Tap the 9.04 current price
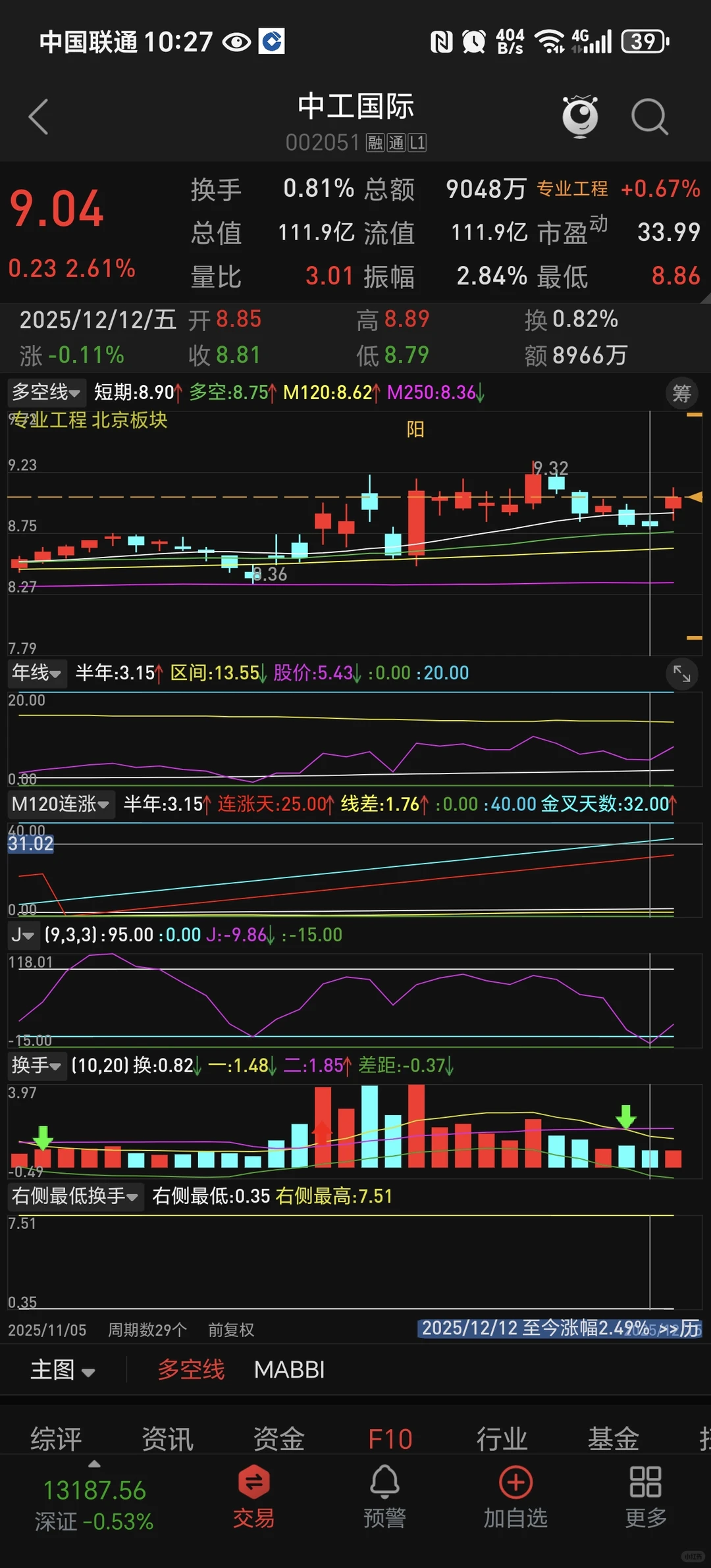This screenshot has height=1568, width=711. pos(57,209)
